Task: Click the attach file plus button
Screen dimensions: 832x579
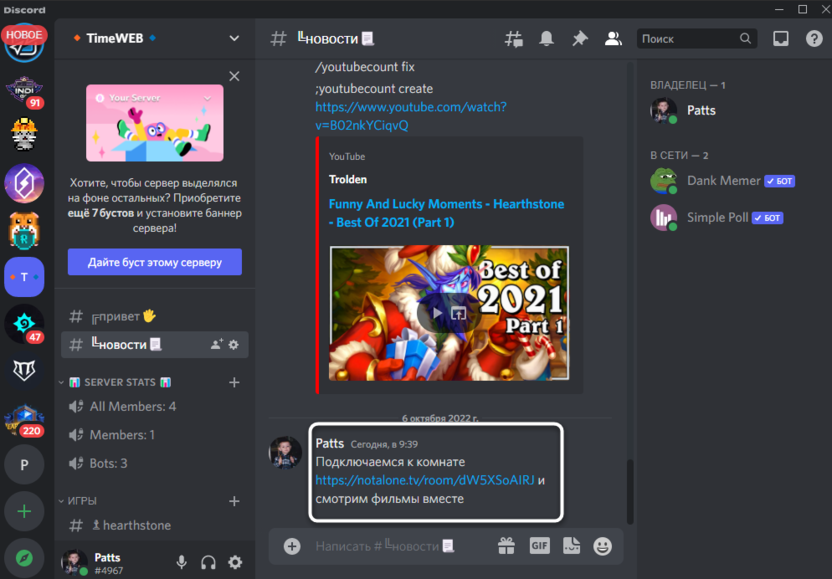Action: coord(292,546)
